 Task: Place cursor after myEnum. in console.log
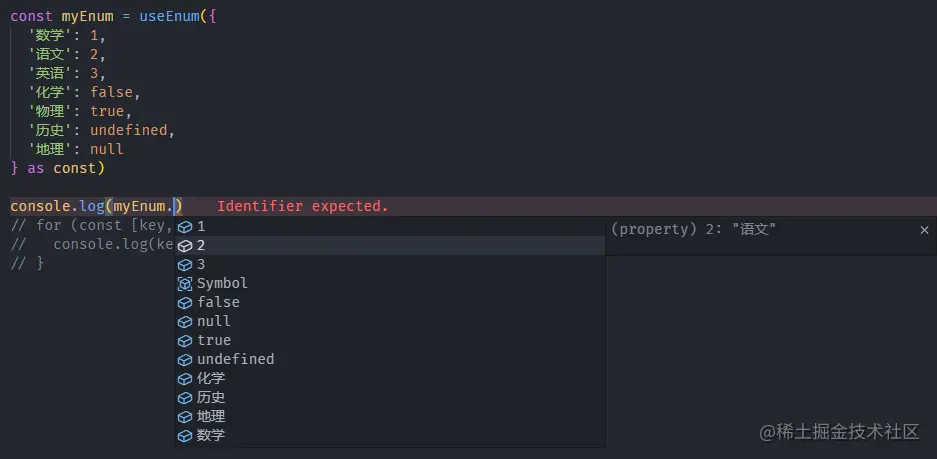(174, 206)
